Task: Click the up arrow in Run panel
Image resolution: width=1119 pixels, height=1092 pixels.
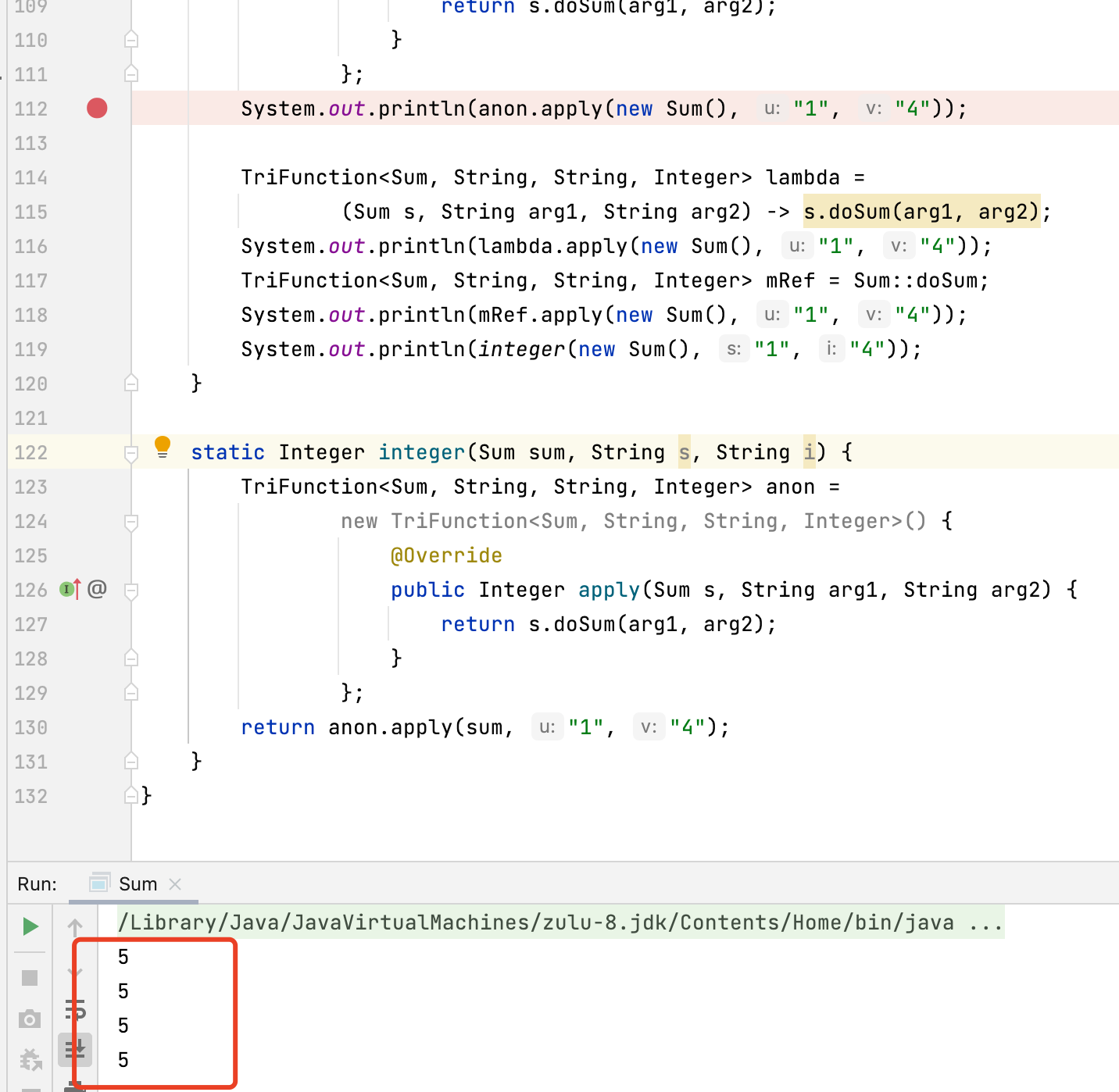Action: pyautogui.click(x=75, y=927)
